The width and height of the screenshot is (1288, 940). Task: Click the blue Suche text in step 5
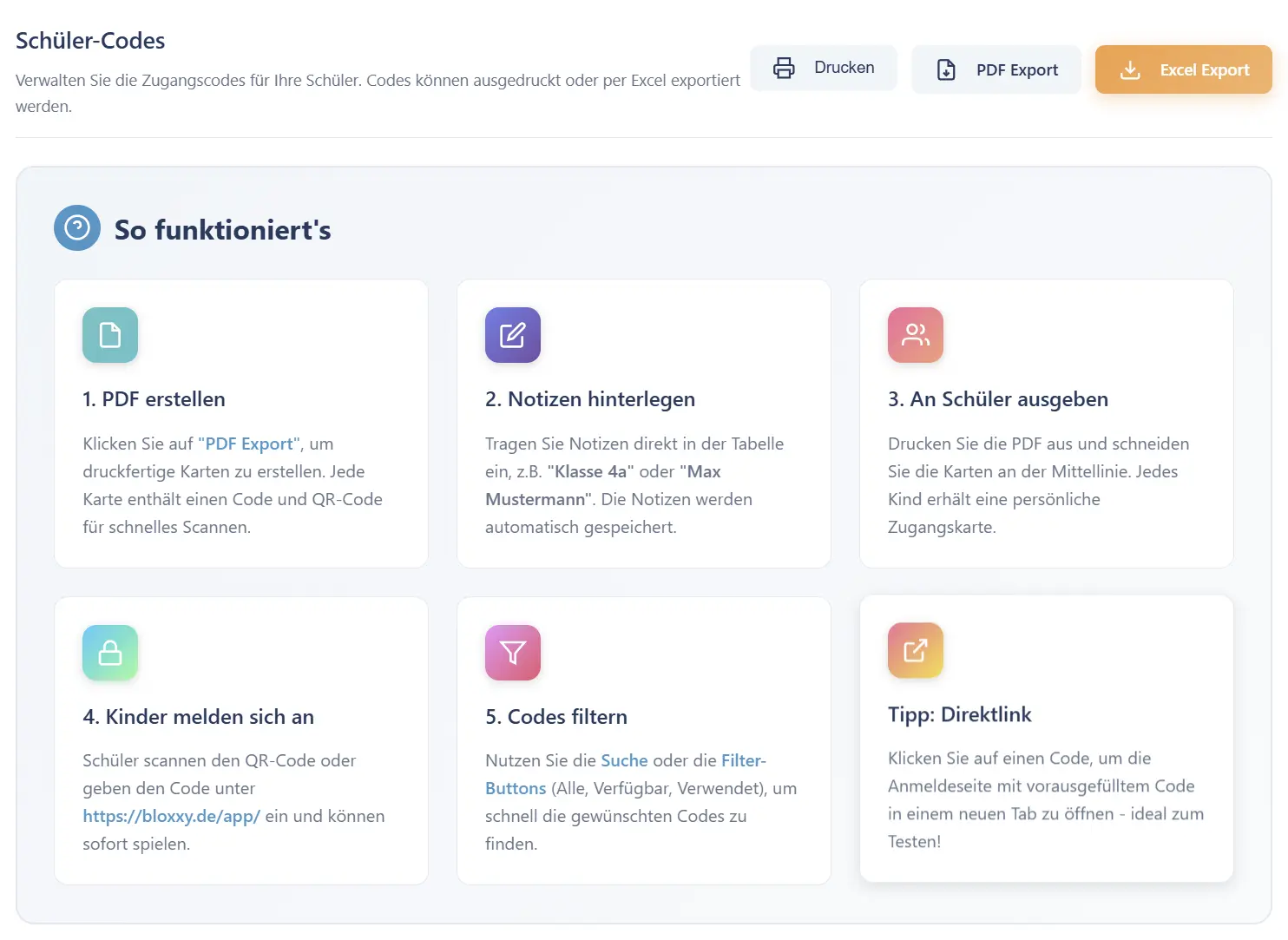[x=624, y=760]
